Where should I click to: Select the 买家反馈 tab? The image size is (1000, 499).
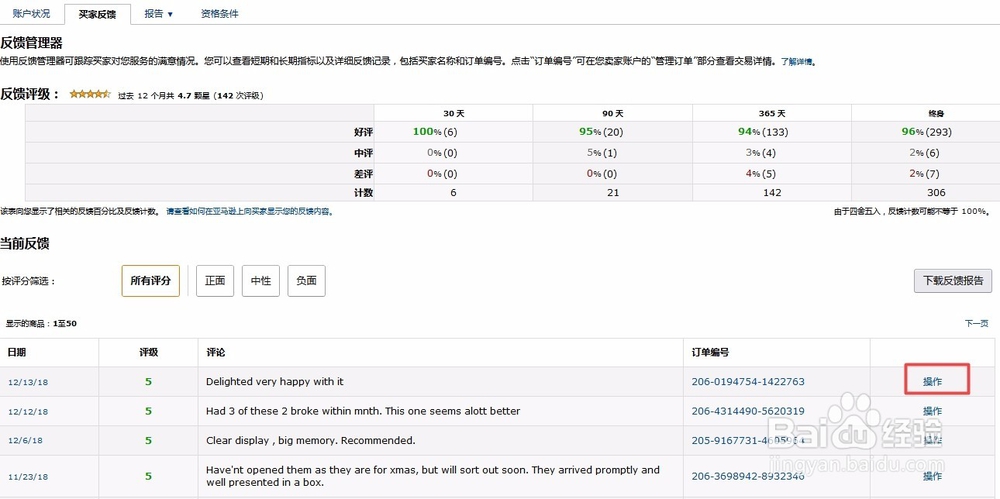coord(97,14)
